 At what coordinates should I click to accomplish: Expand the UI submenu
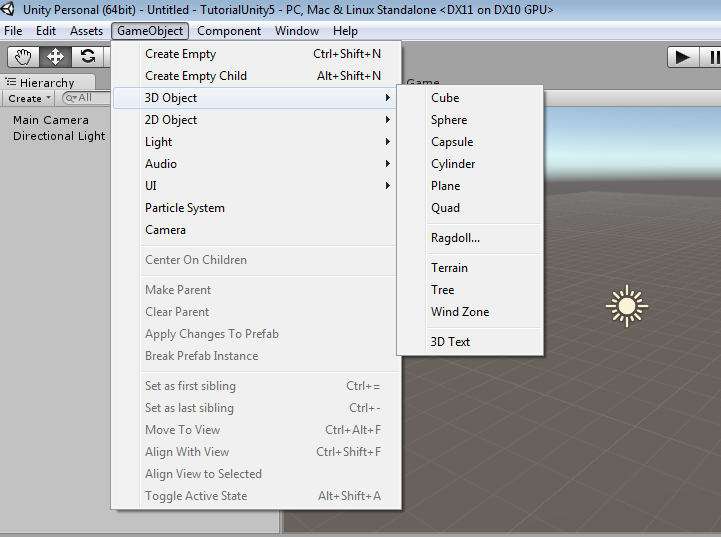click(255, 186)
